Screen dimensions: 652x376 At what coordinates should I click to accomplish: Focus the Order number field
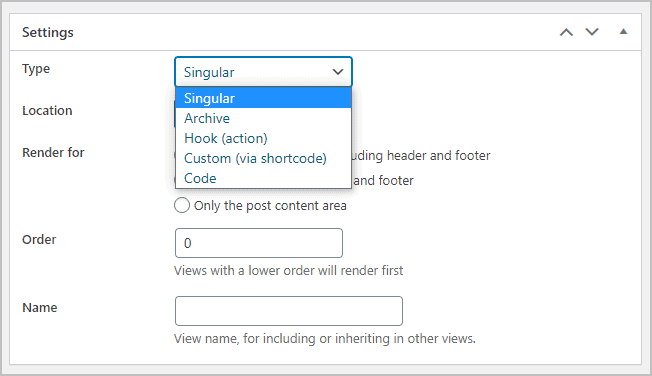(259, 243)
